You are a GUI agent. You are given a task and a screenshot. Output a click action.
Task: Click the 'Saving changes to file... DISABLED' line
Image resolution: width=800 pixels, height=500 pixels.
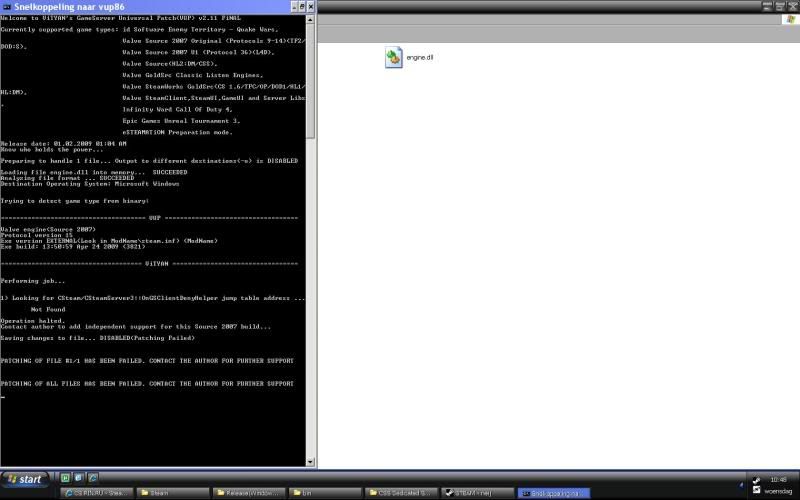97,338
